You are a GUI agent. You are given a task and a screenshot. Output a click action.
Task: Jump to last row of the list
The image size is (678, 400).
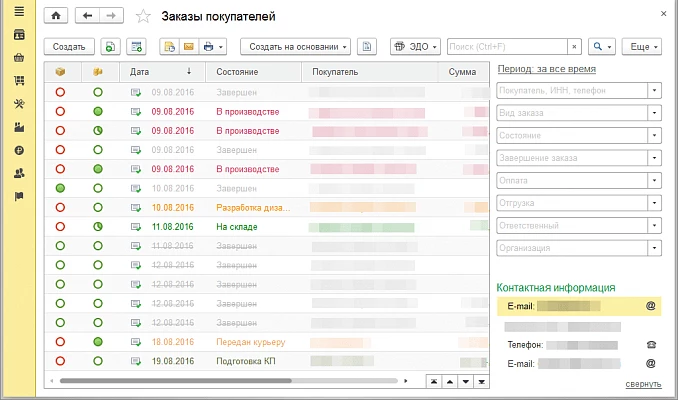(481, 382)
